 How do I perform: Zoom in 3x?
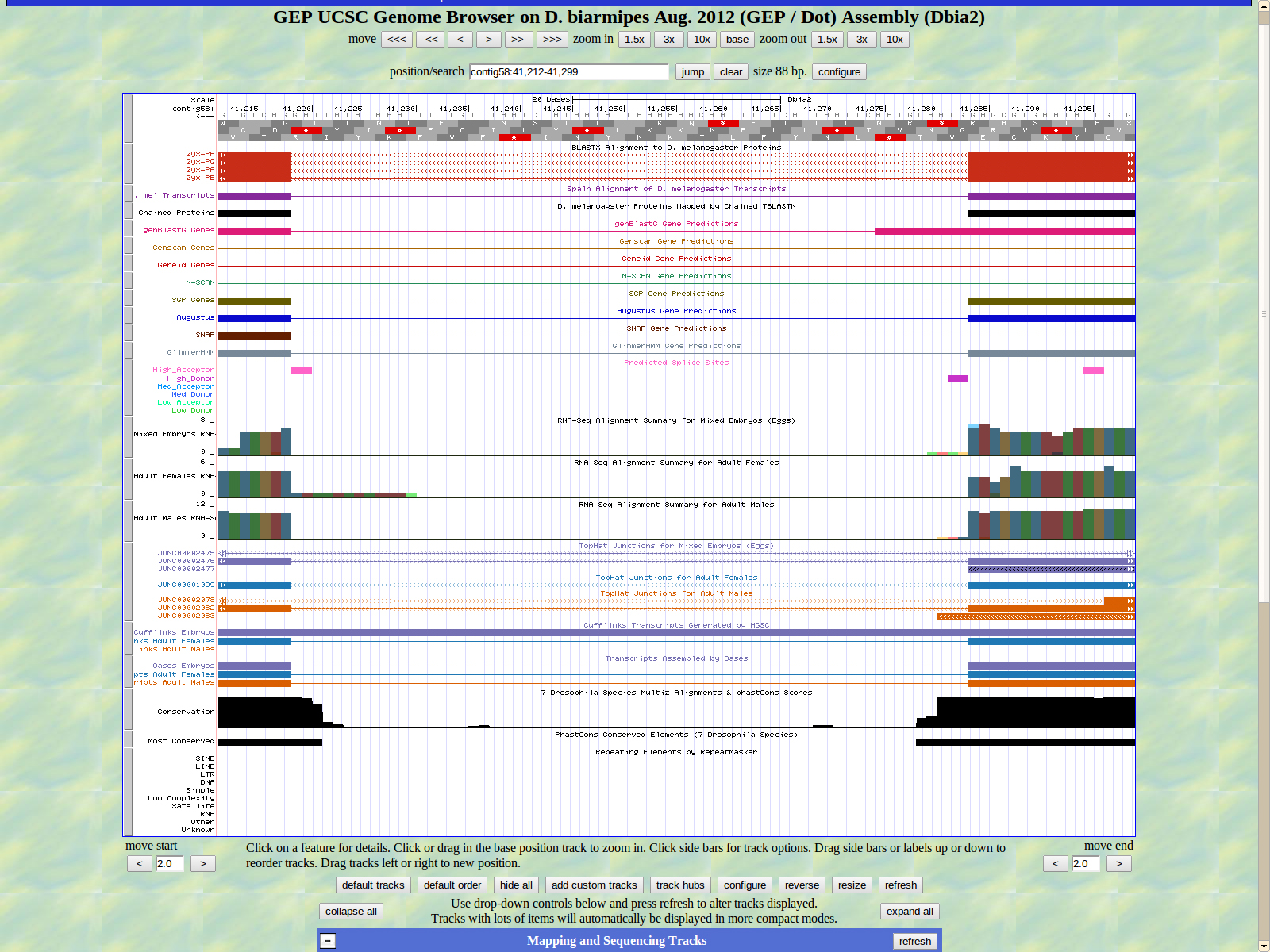(669, 40)
